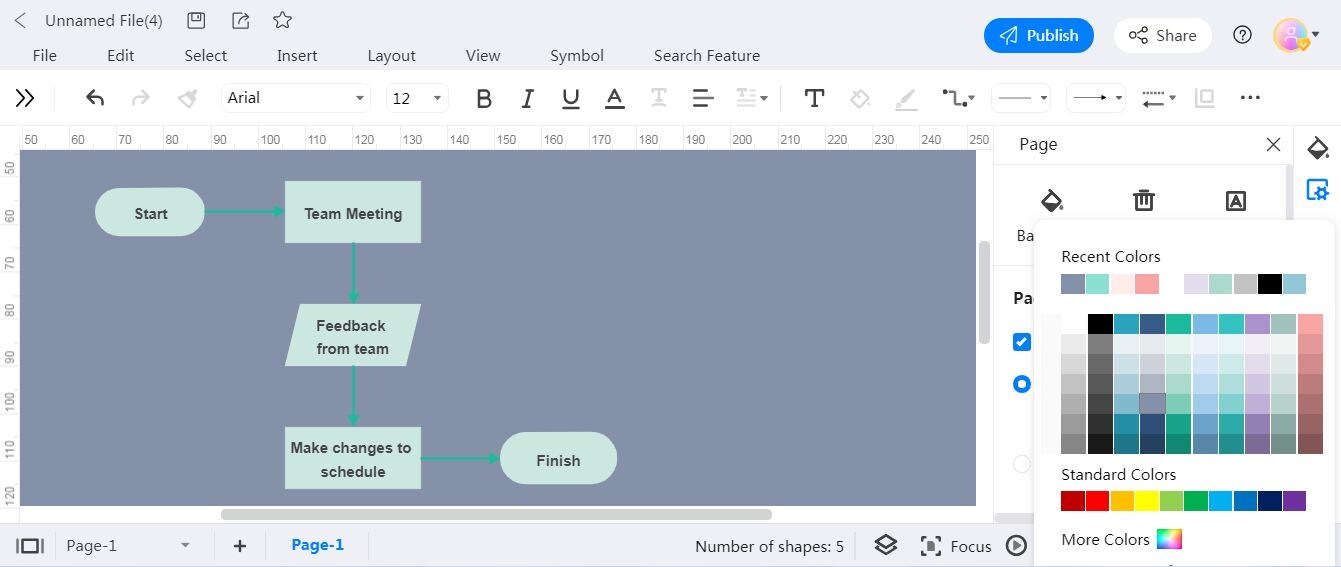Select the Text tool
This screenshot has height=567, width=1341.
click(815, 98)
